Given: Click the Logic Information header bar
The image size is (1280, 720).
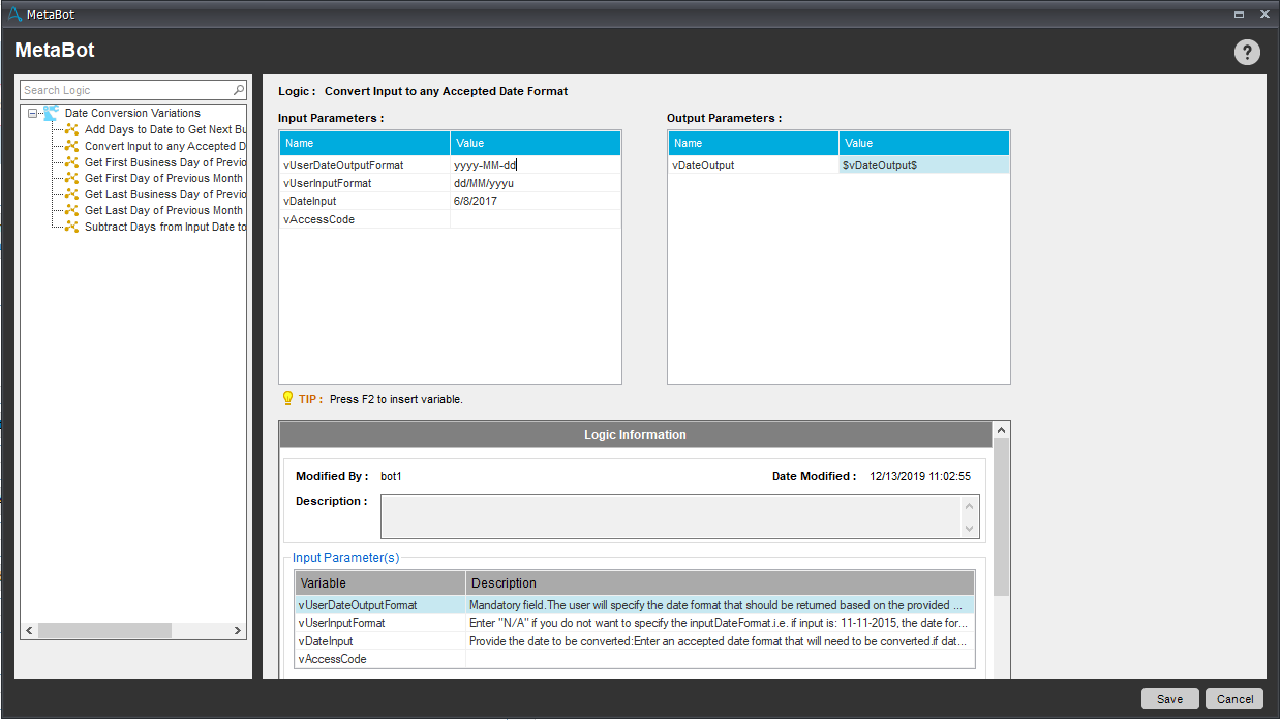Looking at the screenshot, I should (635, 435).
